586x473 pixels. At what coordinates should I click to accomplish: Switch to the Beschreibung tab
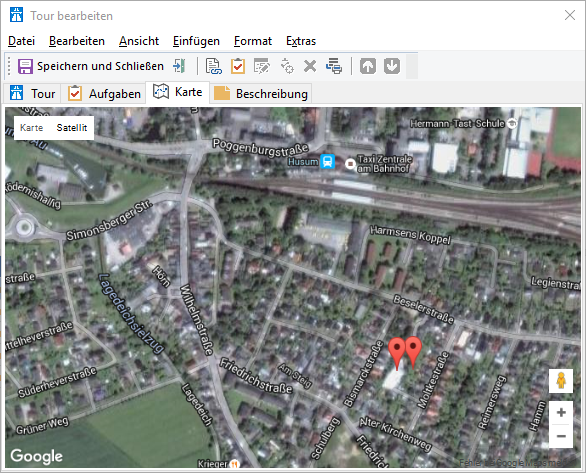(261, 93)
